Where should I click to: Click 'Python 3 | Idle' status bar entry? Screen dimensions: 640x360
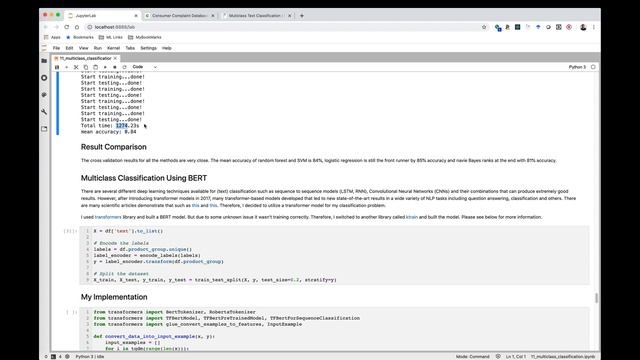click(x=90, y=357)
